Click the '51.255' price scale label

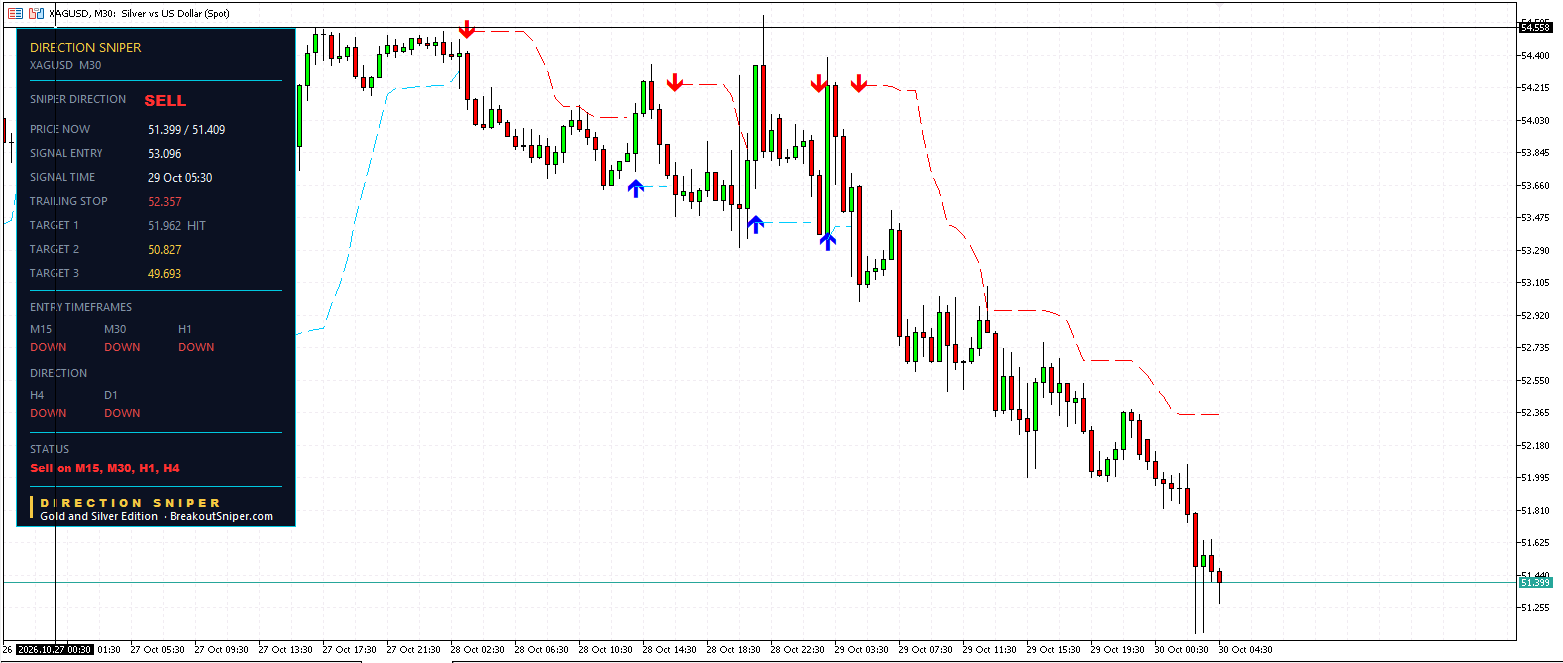point(1536,607)
